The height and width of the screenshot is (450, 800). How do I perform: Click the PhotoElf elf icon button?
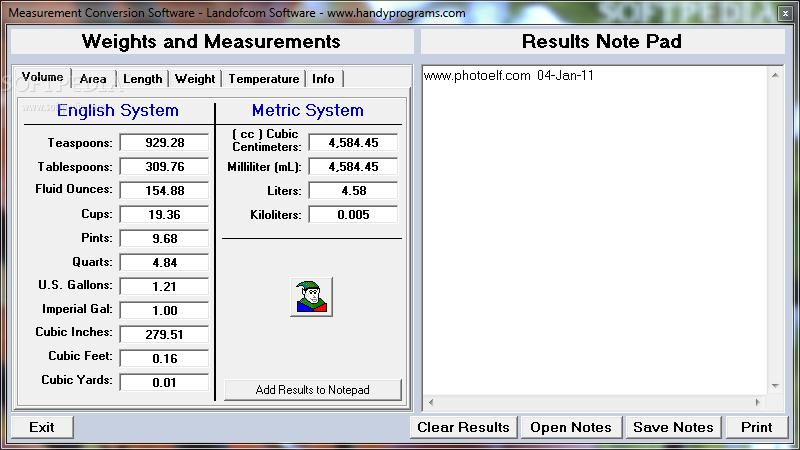[x=311, y=297]
